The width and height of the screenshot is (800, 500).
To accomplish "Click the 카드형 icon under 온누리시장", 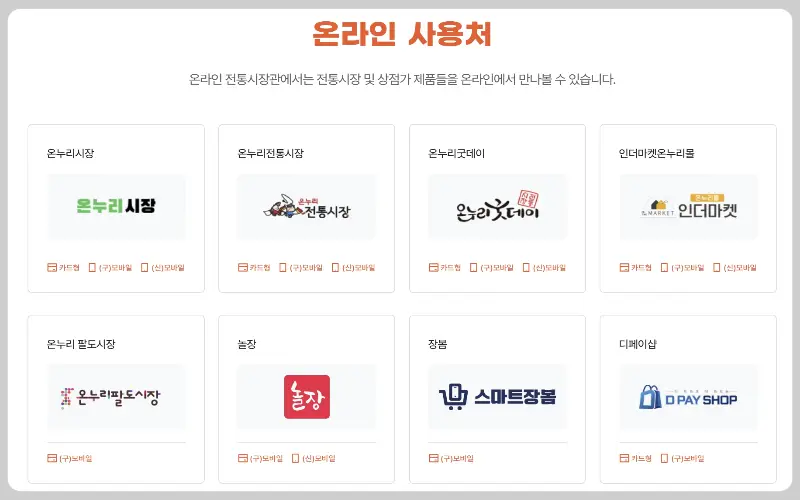I will coord(52,267).
